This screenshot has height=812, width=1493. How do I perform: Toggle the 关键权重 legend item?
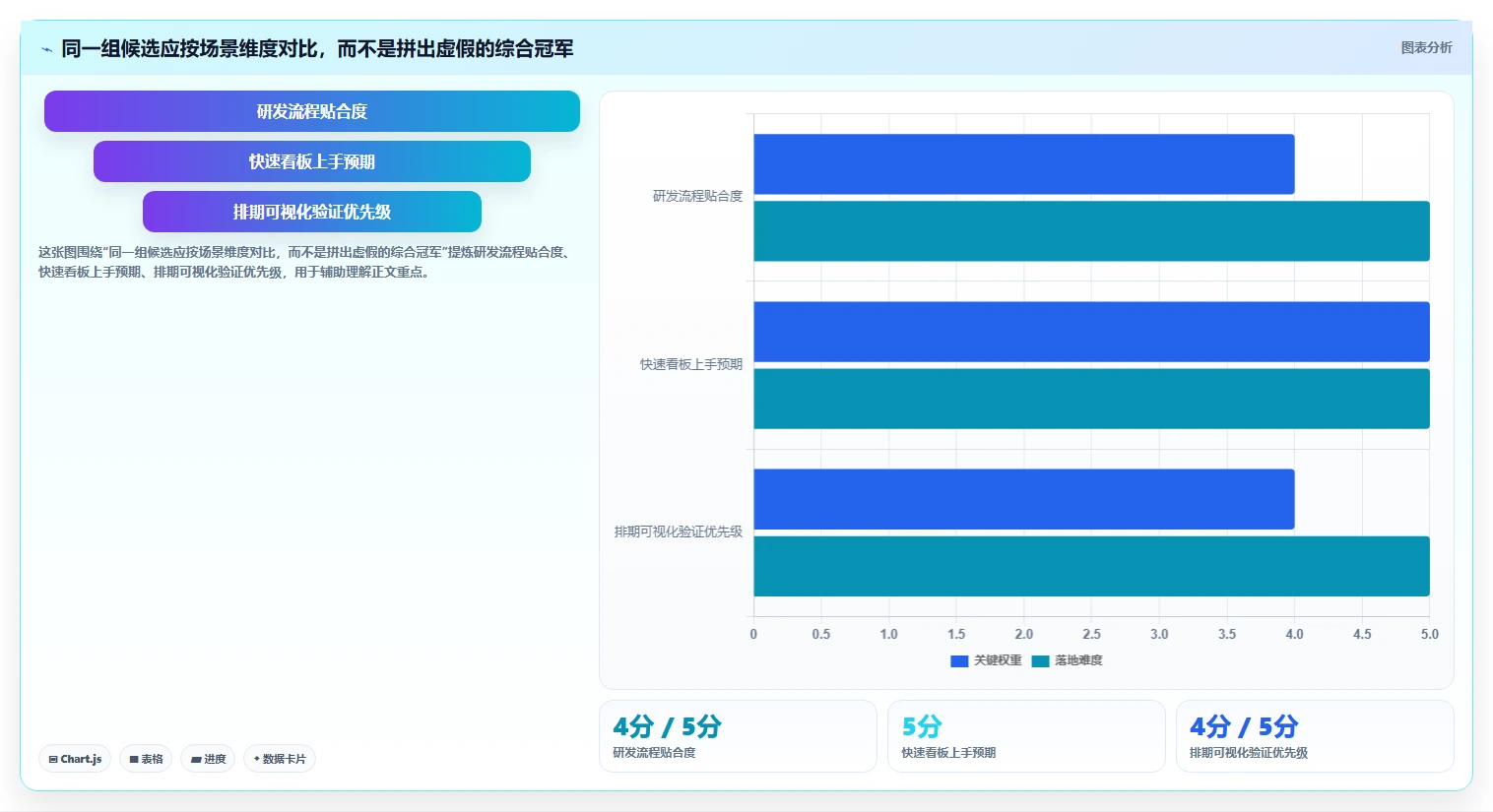[986, 660]
